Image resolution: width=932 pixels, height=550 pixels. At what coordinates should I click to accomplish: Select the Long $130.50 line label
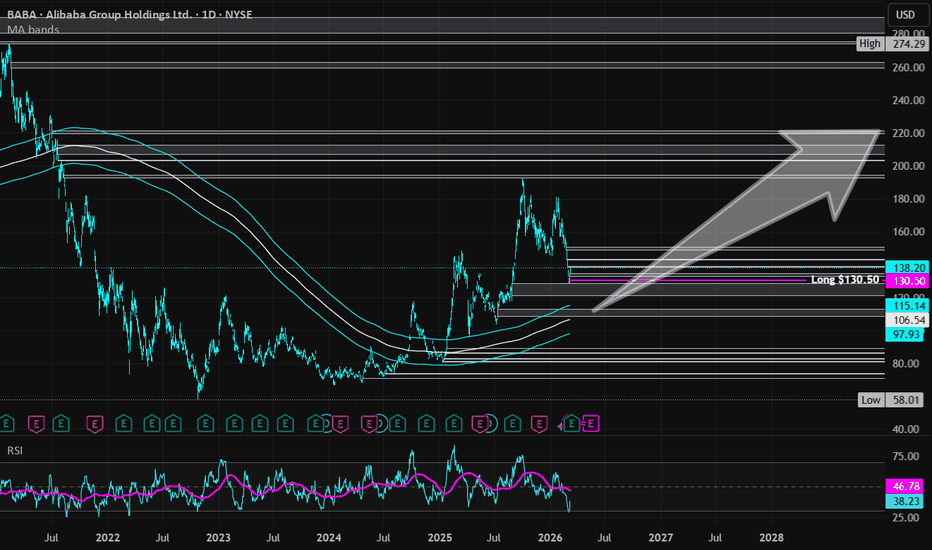[x=846, y=280]
